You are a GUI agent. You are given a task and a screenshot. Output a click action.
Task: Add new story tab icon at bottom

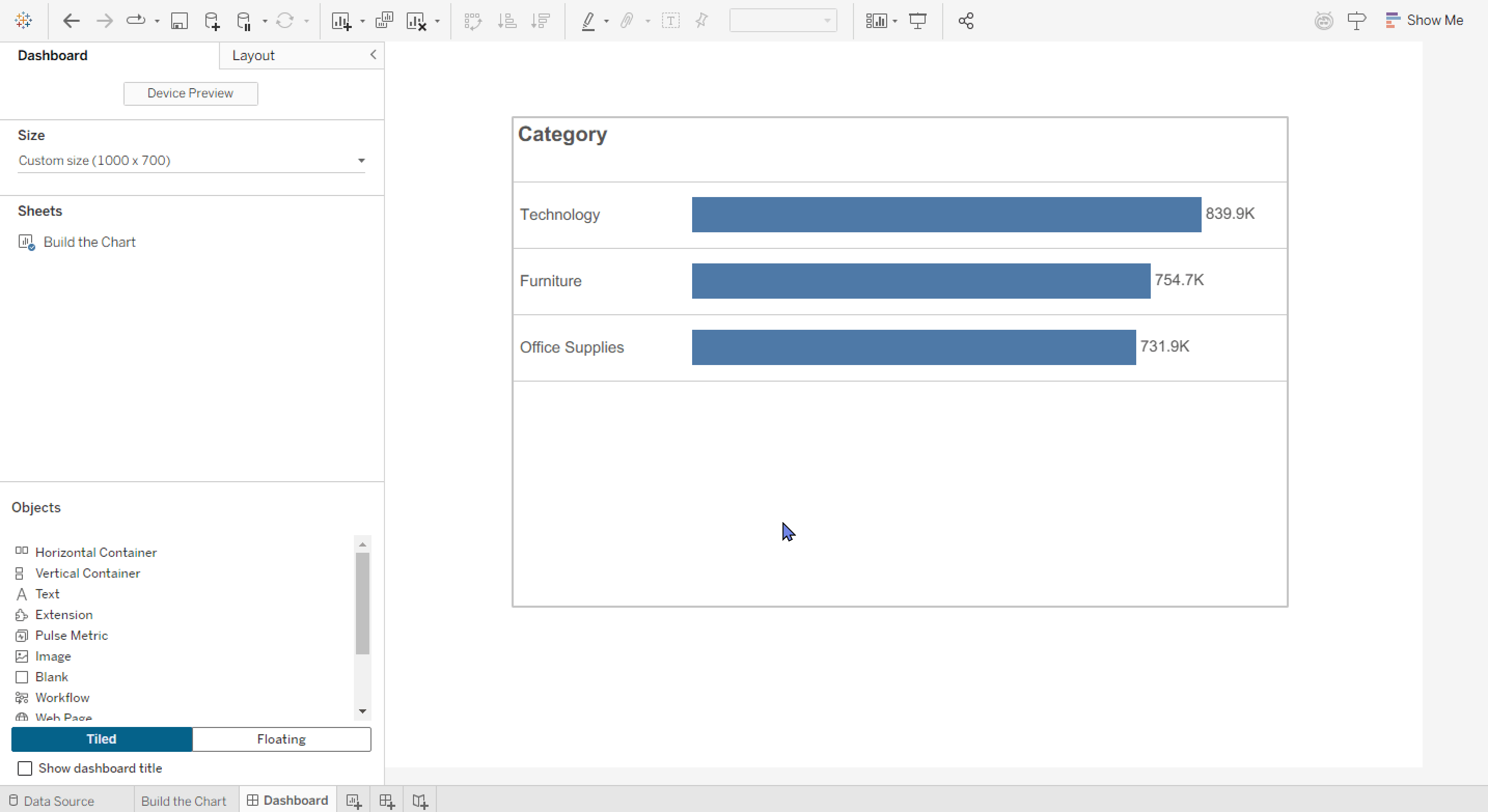[420, 801]
